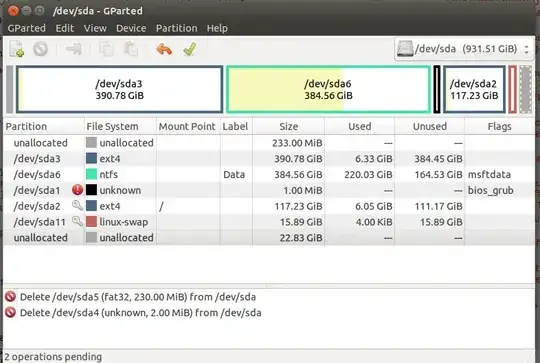540x363 pixels.
Task: Undo last operation with orange arrow
Action: [164, 49]
